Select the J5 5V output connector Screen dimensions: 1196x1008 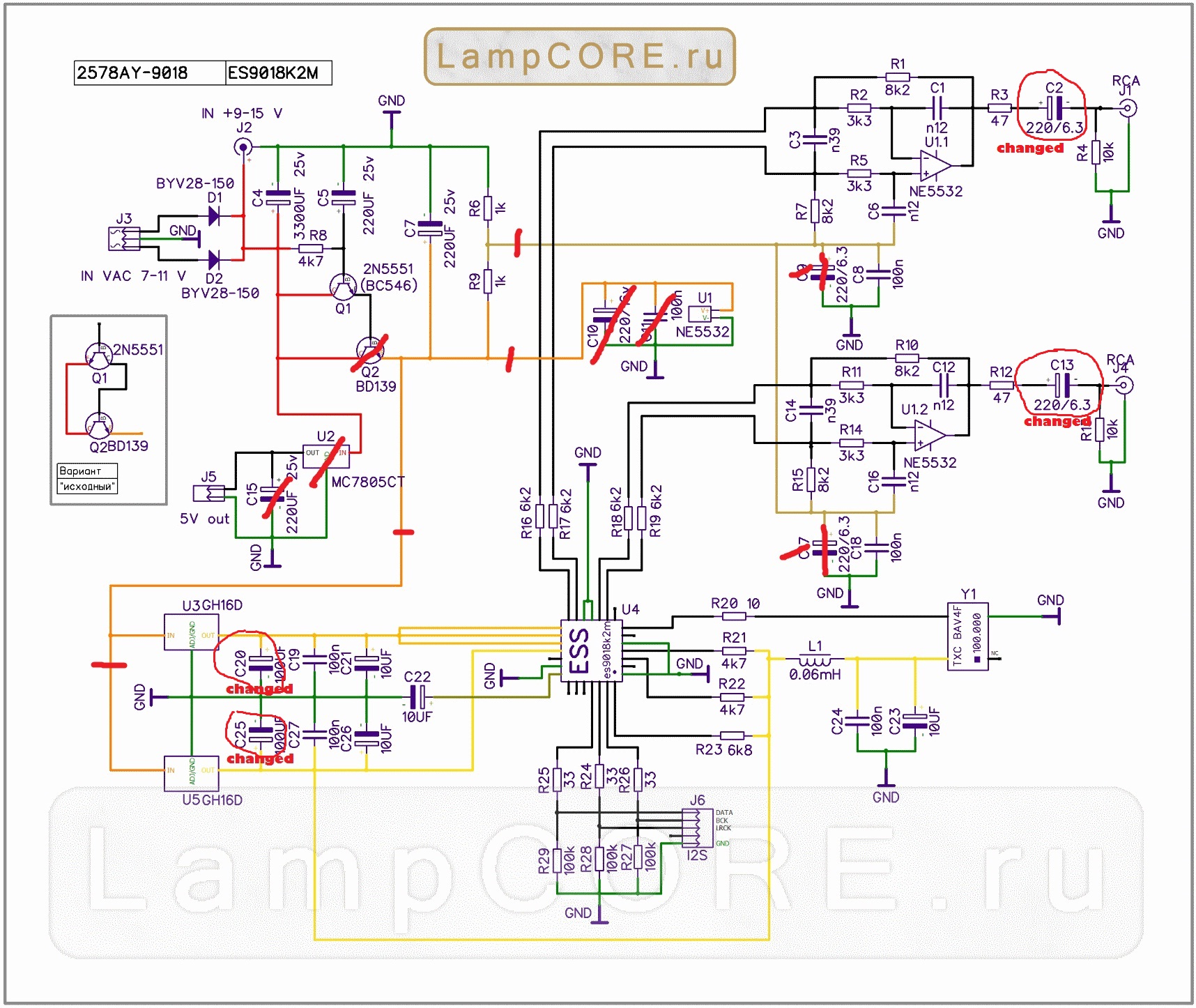click(x=208, y=493)
